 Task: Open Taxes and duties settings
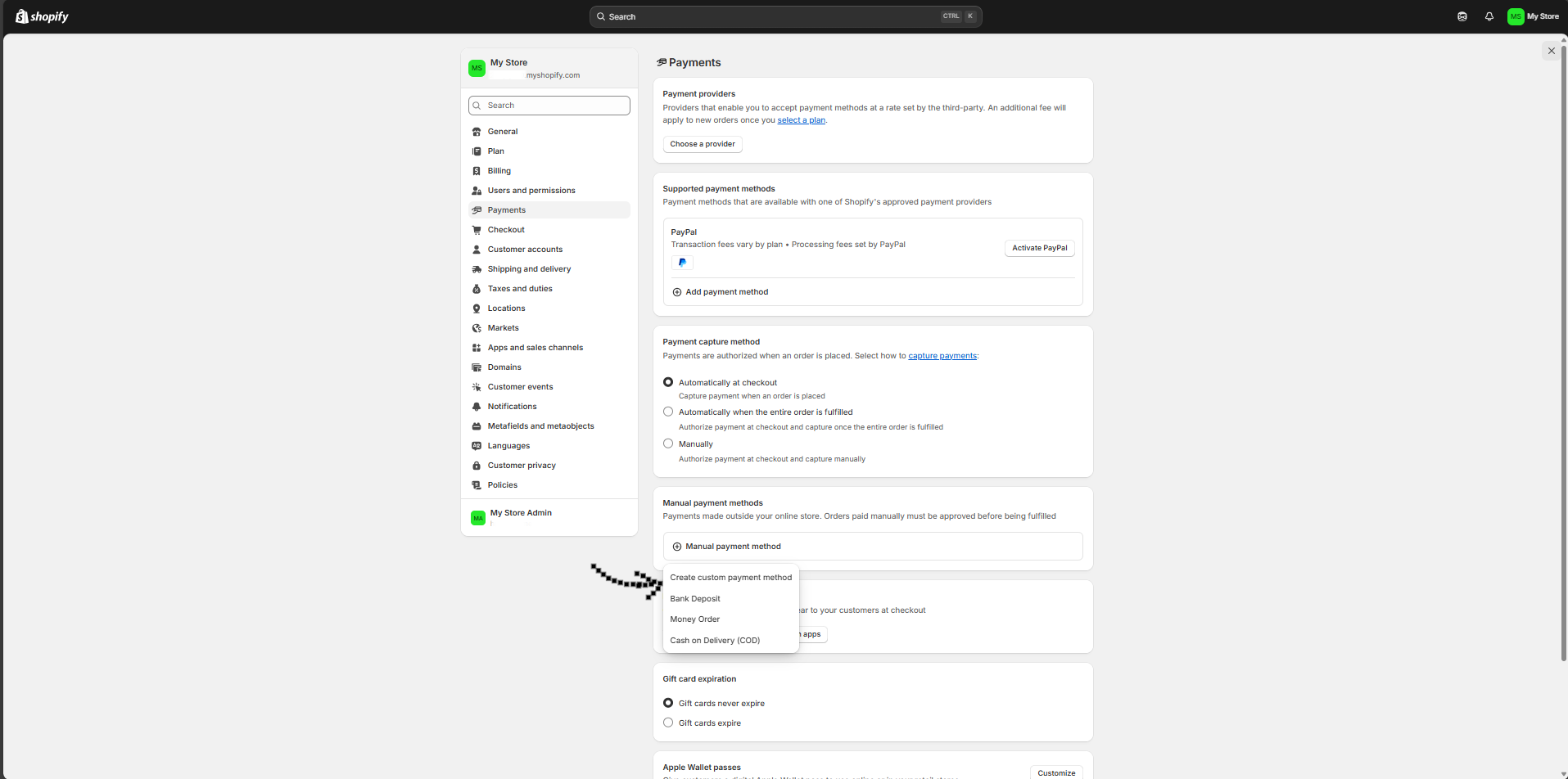(549, 289)
